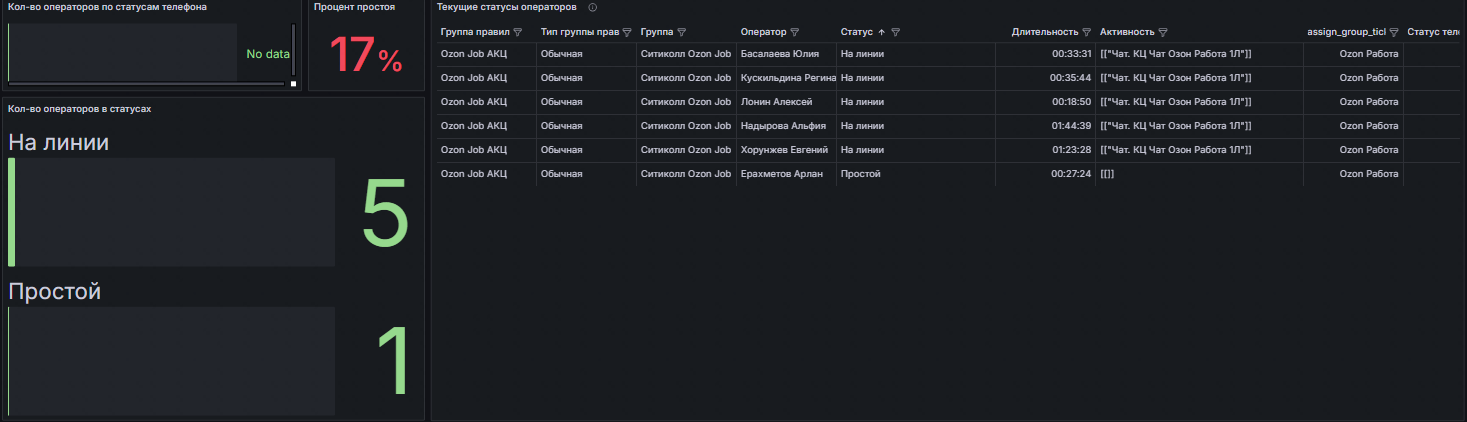This screenshot has height=422, width=1467.
Task: Click info icon beside Текущие статусы операторов
Action: [x=593, y=7]
